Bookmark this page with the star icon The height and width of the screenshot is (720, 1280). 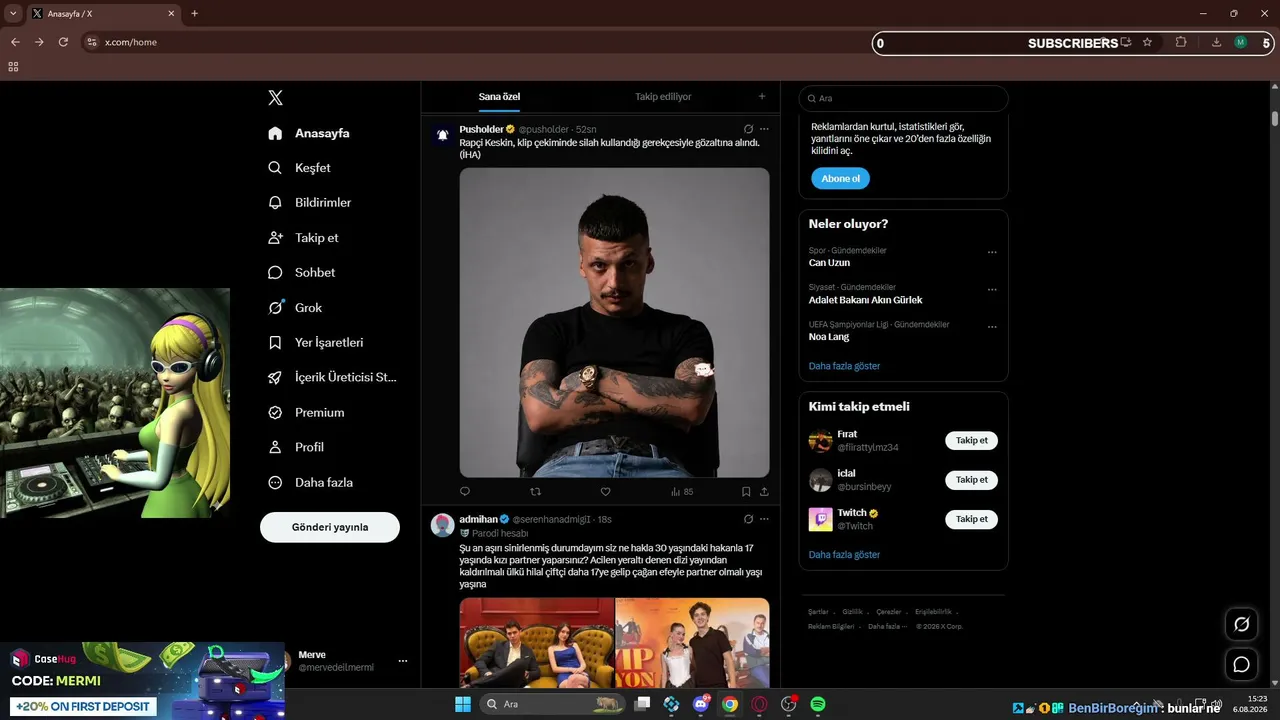click(1147, 42)
